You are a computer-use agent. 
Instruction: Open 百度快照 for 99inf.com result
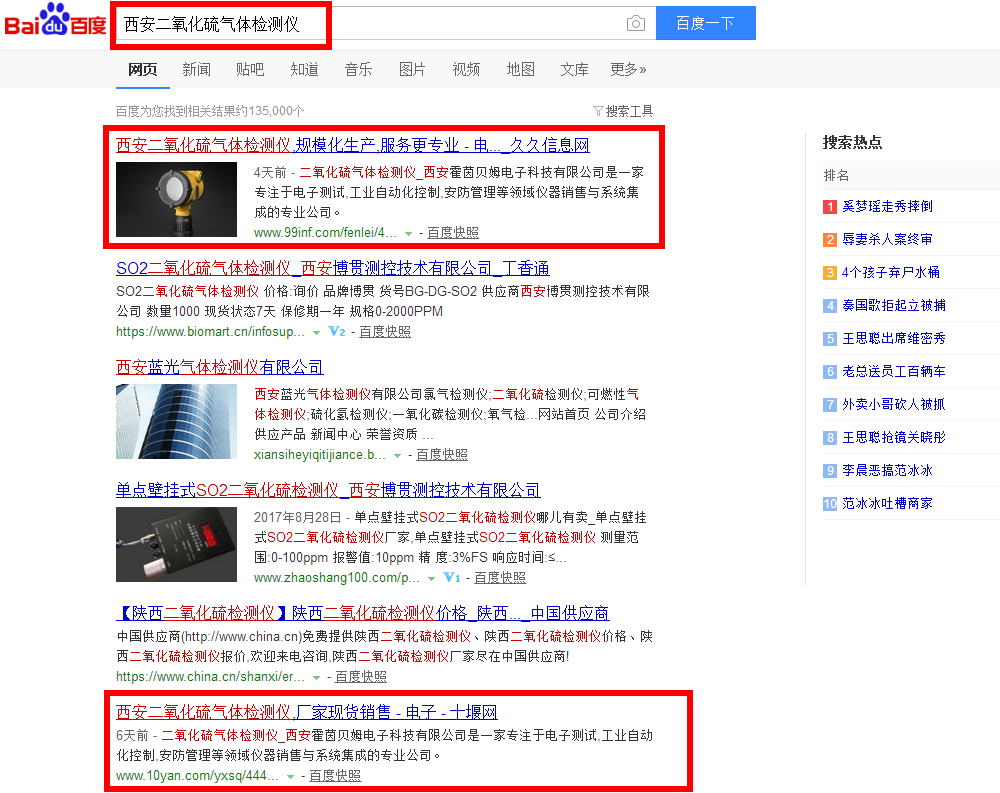(x=453, y=233)
